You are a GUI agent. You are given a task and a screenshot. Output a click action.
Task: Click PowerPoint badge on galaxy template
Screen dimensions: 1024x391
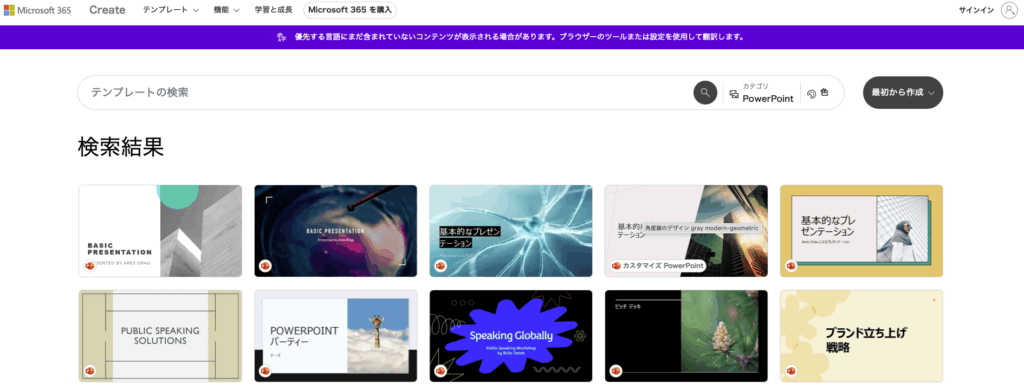coord(265,266)
